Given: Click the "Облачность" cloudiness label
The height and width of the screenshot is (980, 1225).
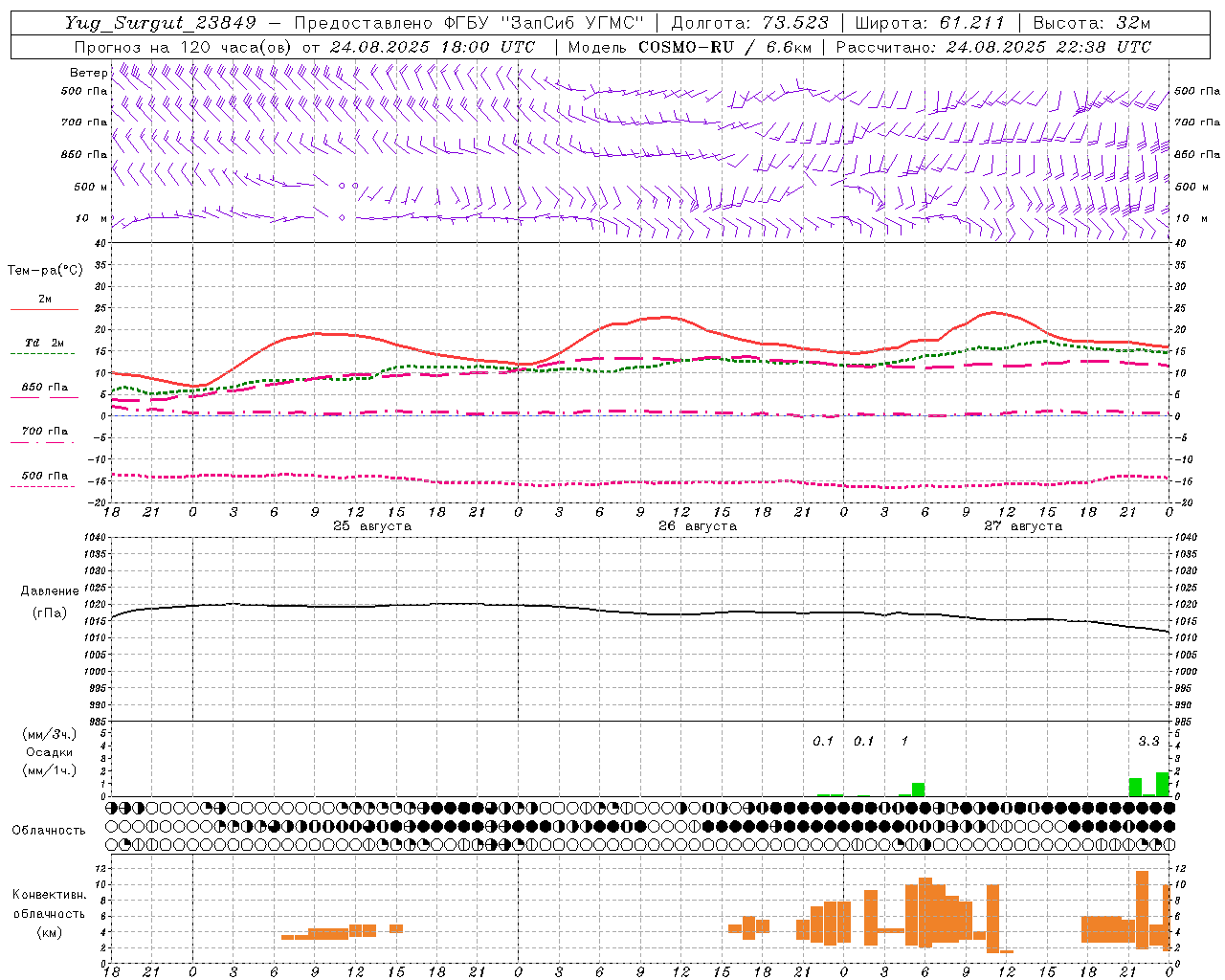Looking at the screenshot, I should [x=49, y=831].
